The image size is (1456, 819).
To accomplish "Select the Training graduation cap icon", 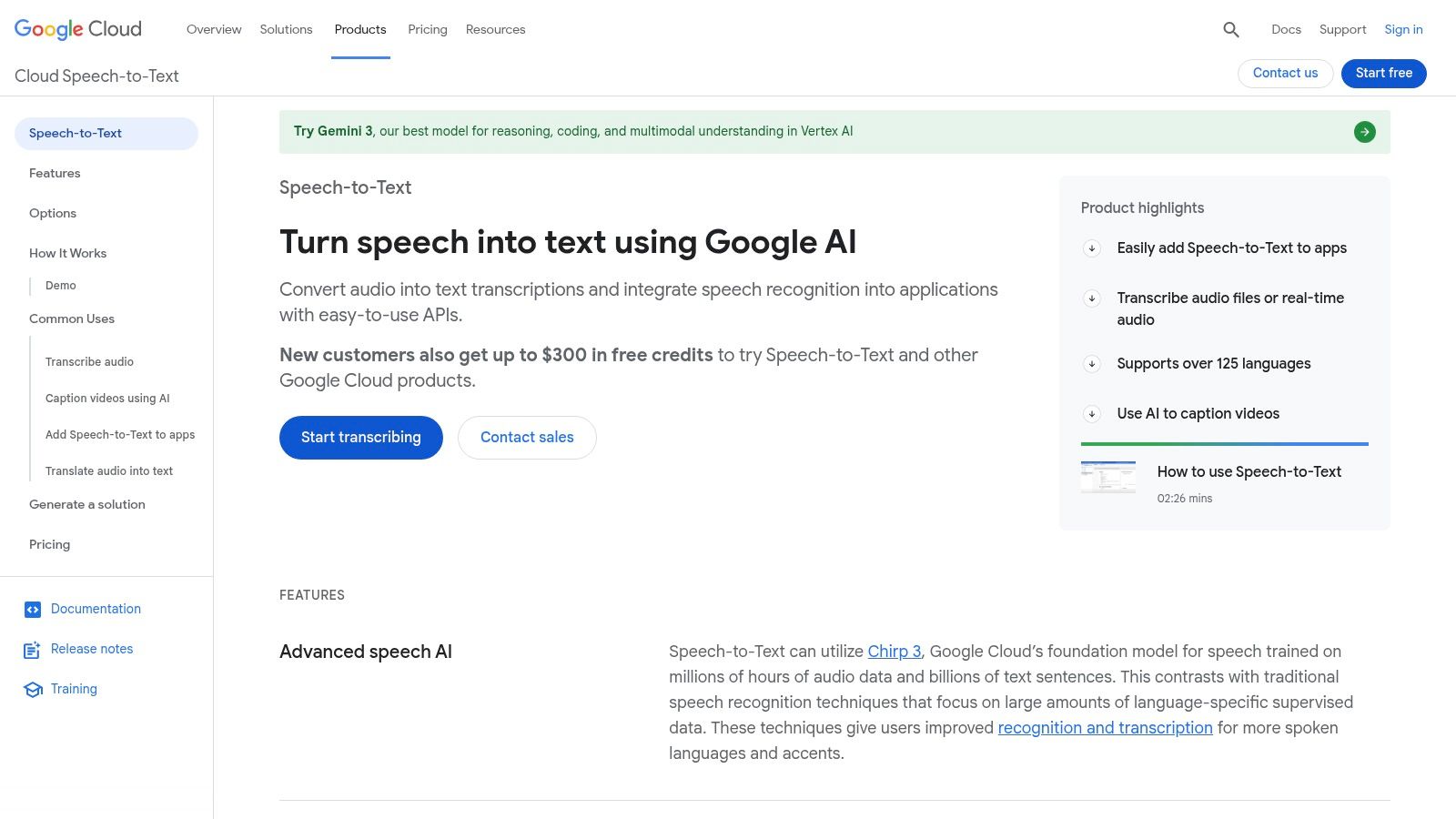I will [x=32, y=689].
